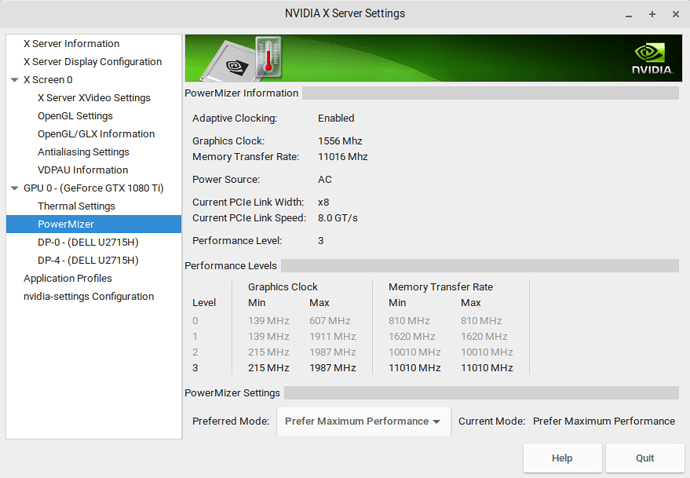Open OpenGL/GLX Information
This screenshot has width=690, height=478.
(x=96, y=134)
